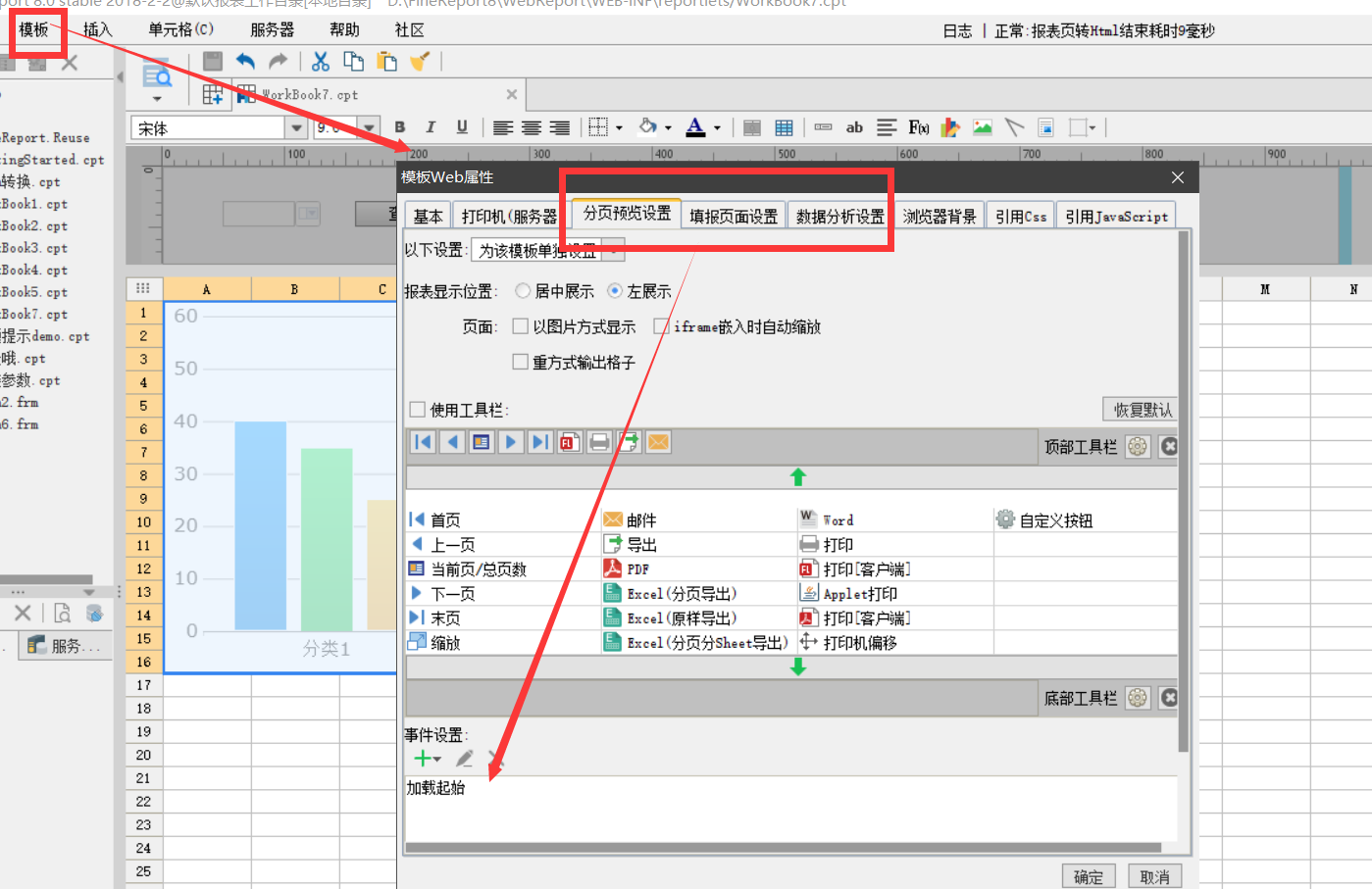This screenshot has height=889, width=1372.
Task: Center-align the cell text
Action: (532, 127)
